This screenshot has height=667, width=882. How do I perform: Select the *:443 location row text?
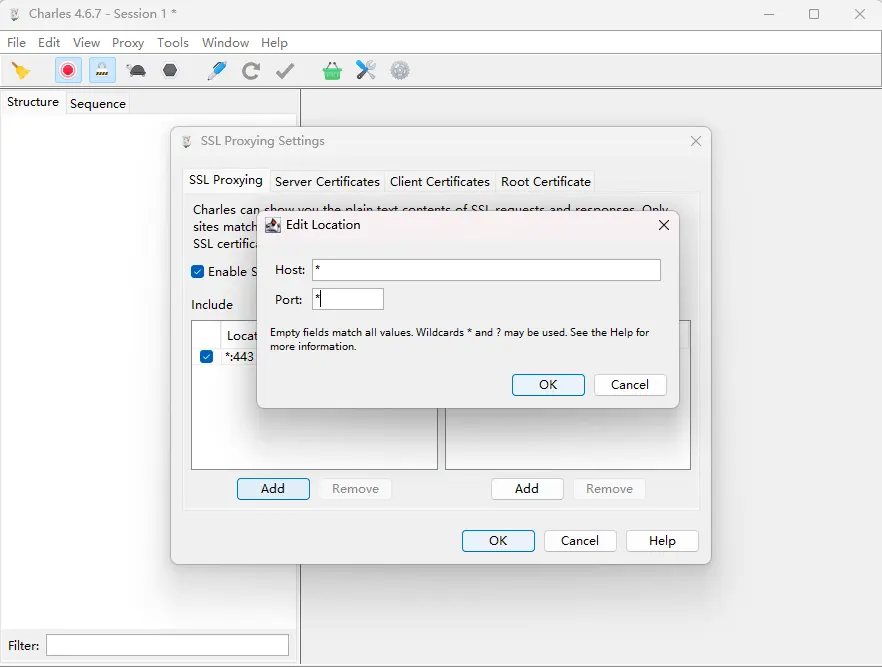pyautogui.click(x=239, y=357)
